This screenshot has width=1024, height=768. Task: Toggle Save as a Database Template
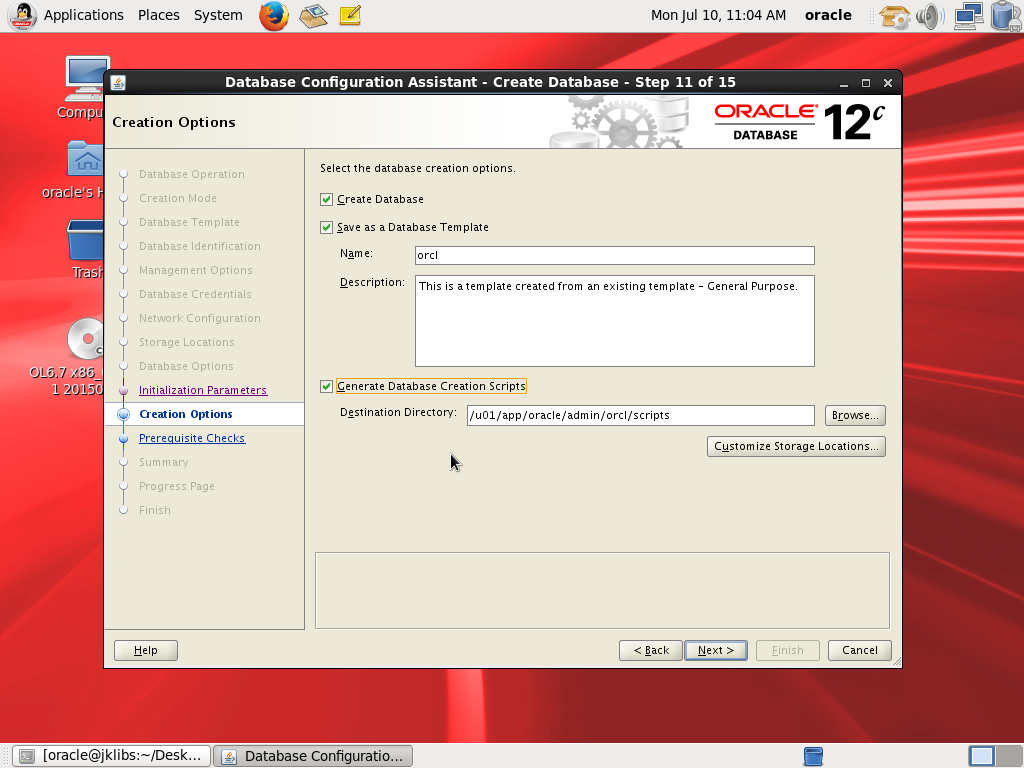[326, 227]
